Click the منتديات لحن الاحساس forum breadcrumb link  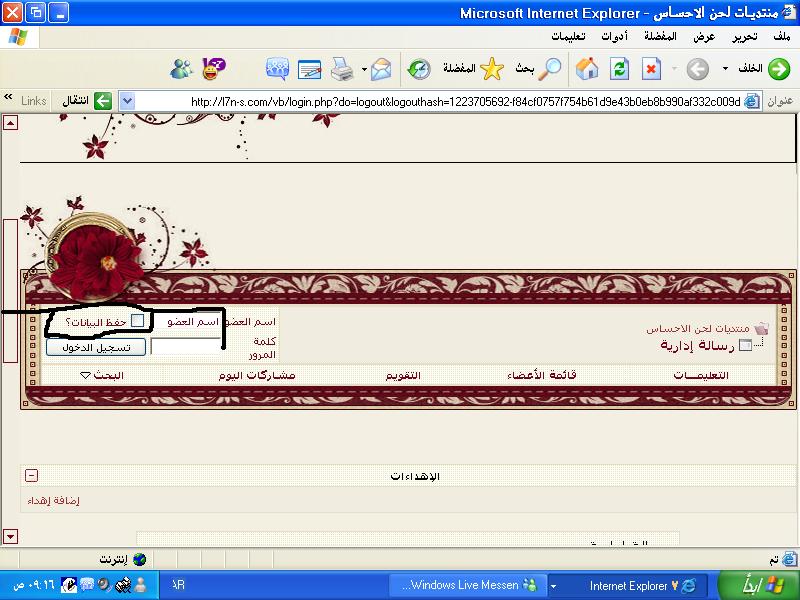click(697, 329)
